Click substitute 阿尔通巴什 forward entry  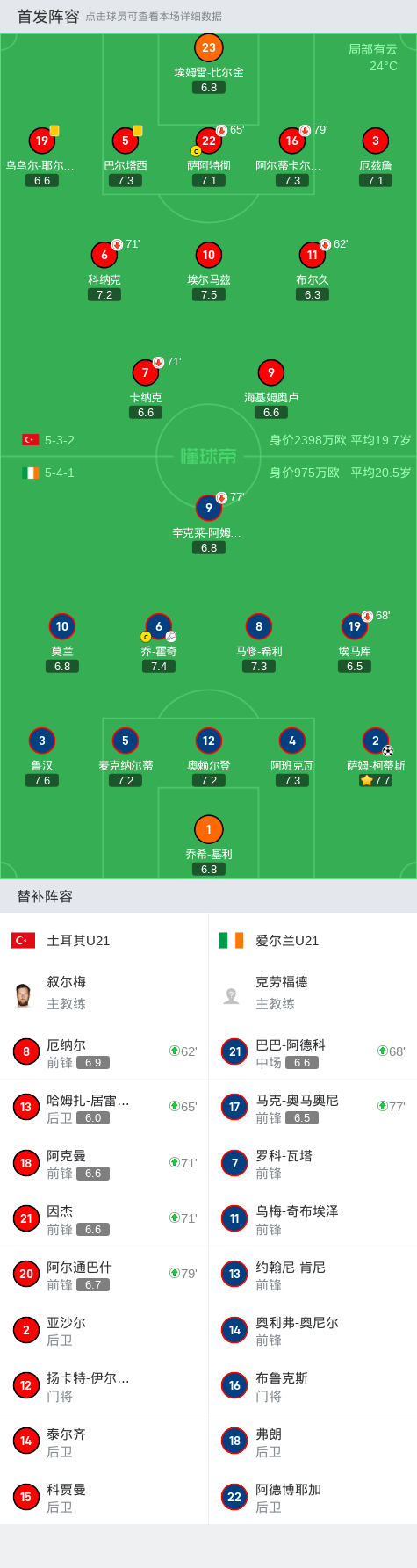104,1274
